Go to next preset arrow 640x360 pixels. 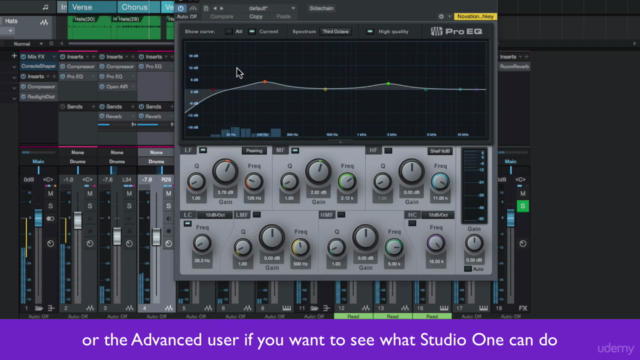tap(222, 8)
